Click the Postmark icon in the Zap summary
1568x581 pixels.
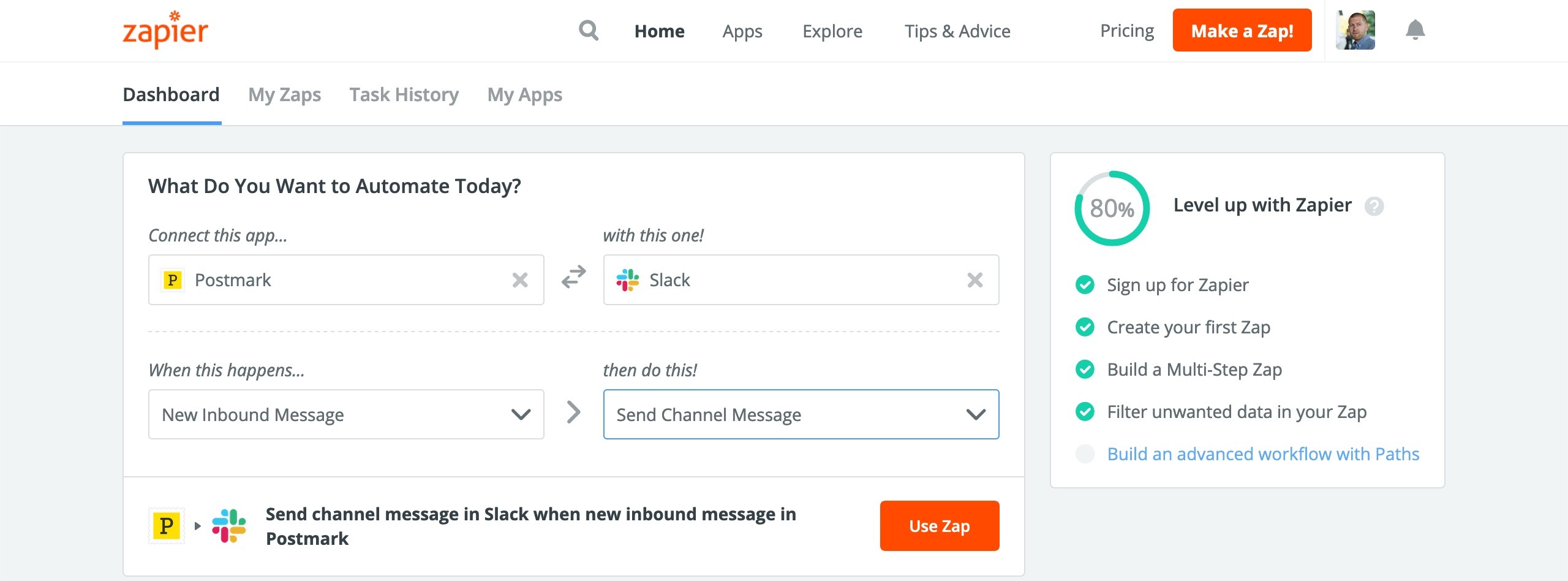coord(166,526)
